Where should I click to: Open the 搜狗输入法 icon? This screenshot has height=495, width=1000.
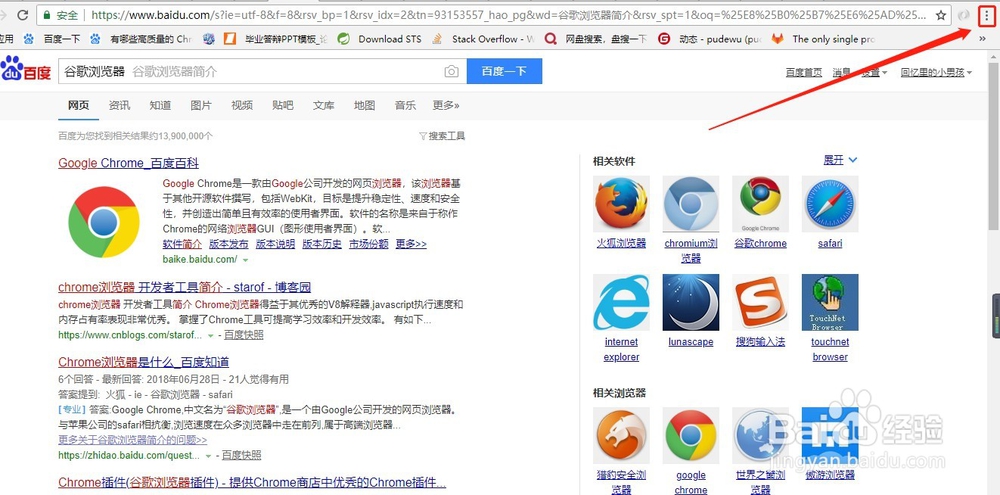(x=760, y=302)
